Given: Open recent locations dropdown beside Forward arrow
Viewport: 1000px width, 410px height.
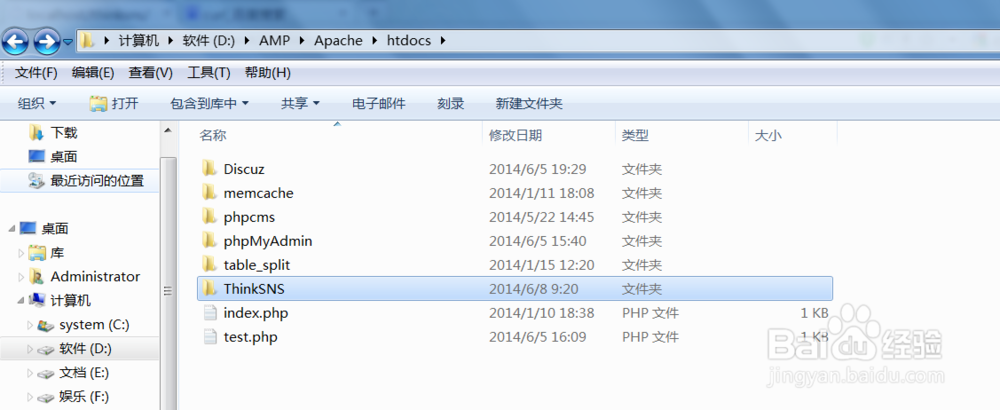Looking at the screenshot, I should tap(68, 42).
